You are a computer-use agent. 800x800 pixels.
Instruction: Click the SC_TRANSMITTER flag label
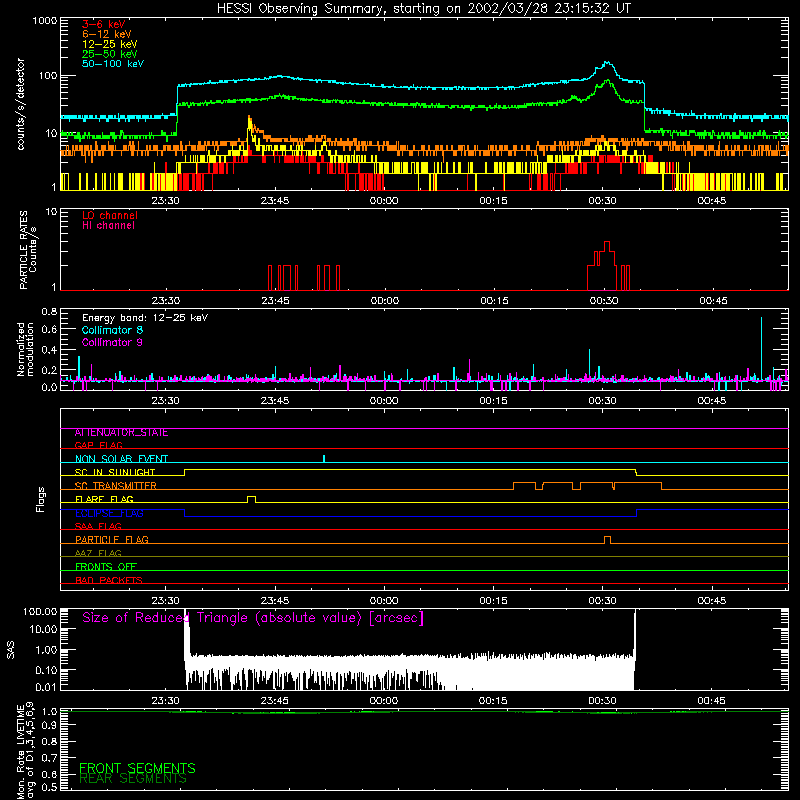[115, 486]
